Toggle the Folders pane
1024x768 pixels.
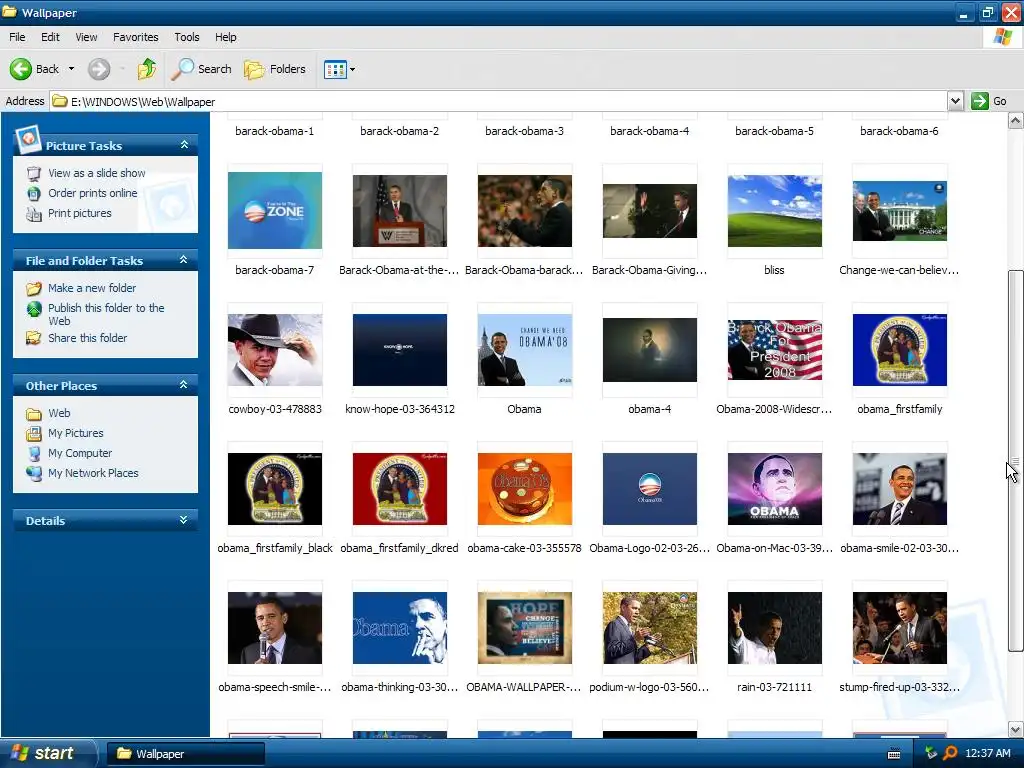point(275,69)
